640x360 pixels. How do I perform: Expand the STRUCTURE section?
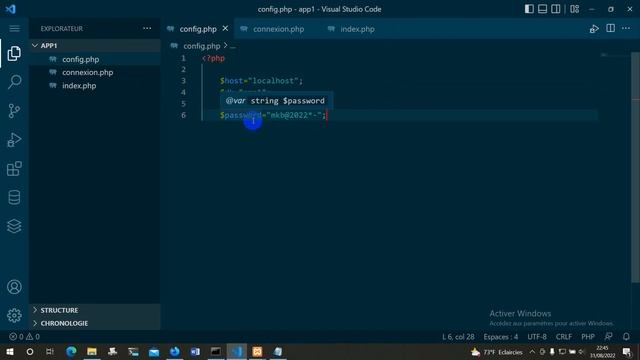[95, 310]
